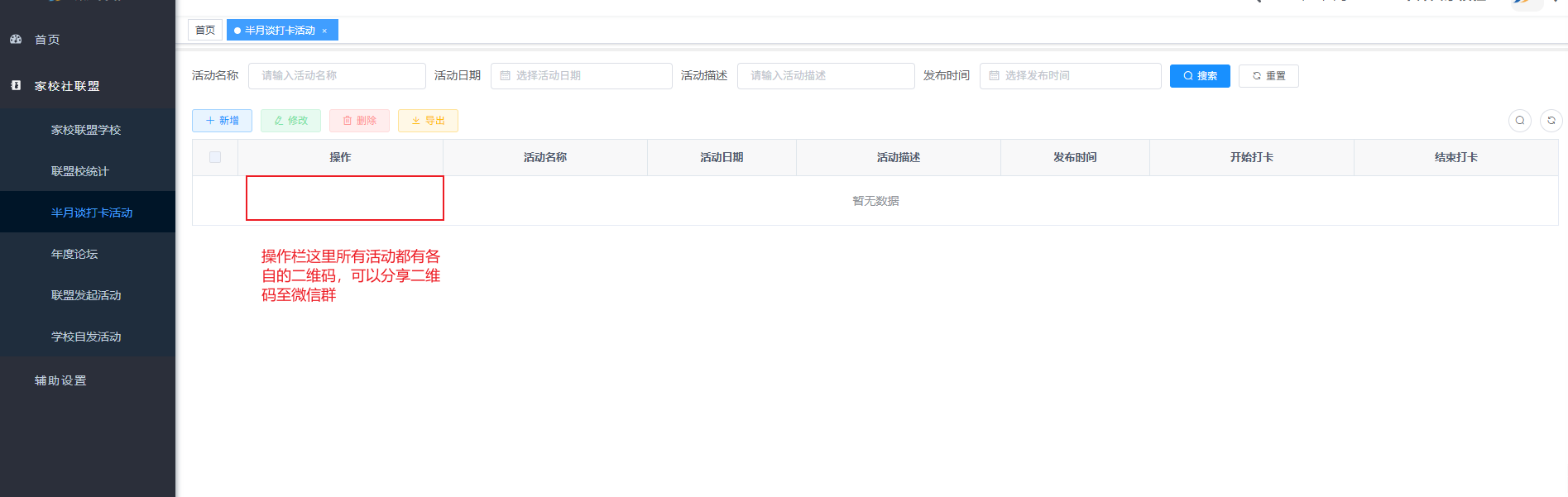Click the round search toggle icon
1568x497 pixels.
pyautogui.click(x=1520, y=121)
